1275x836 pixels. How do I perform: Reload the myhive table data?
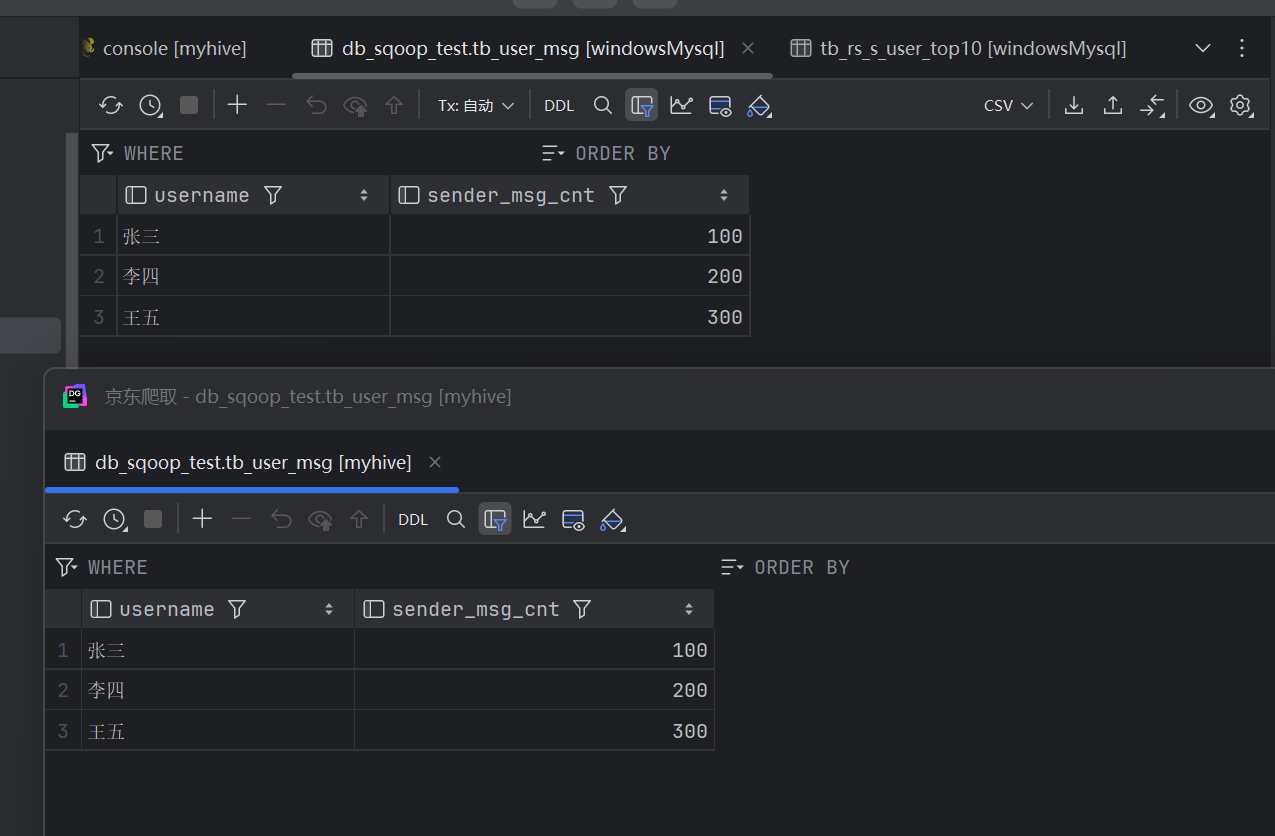point(75,519)
